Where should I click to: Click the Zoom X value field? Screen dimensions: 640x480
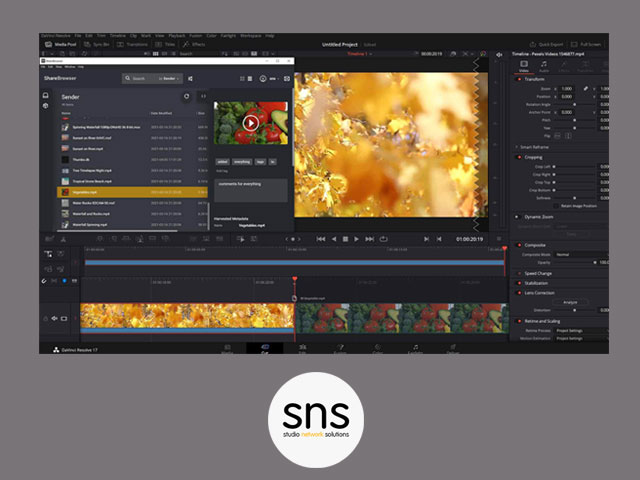click(567, 89)
